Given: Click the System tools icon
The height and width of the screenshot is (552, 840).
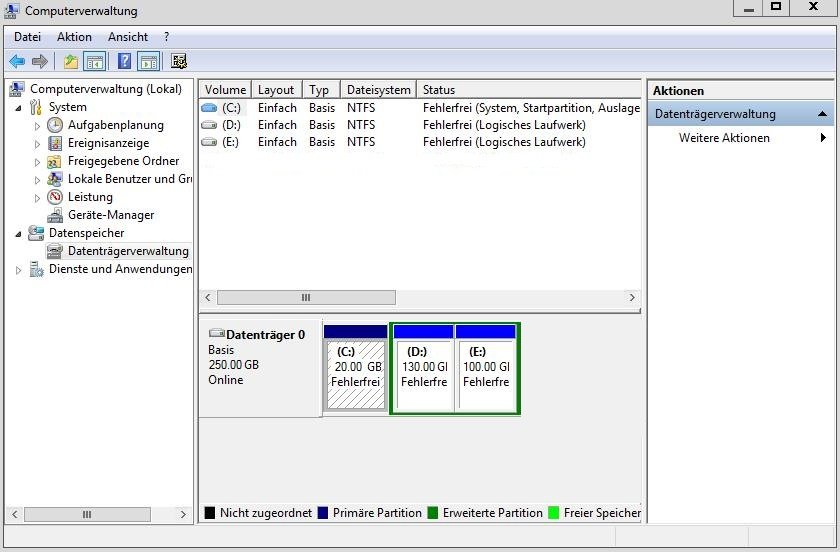Looking at the screenshot, I should click(36, 107).
